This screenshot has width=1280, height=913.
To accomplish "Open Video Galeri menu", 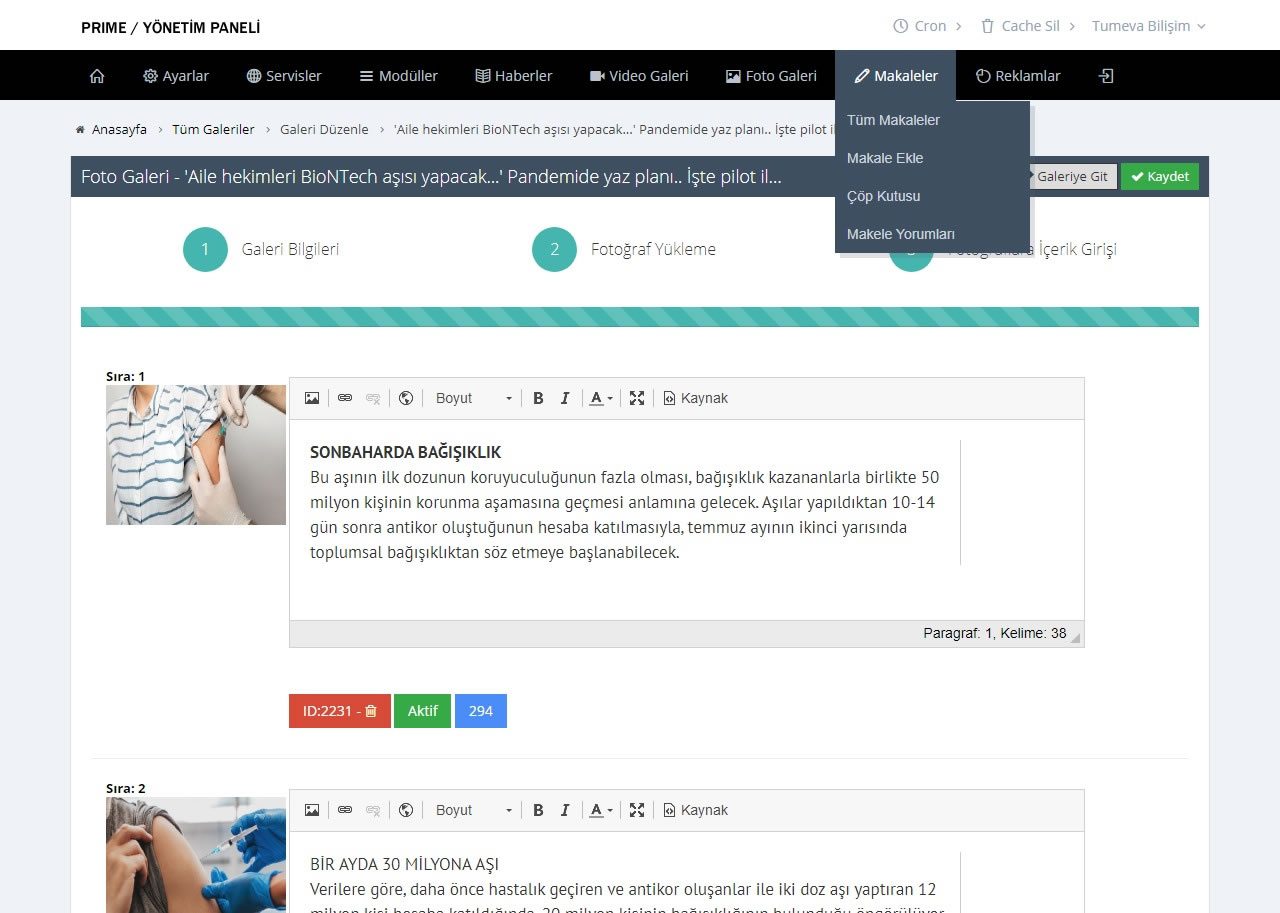I will (x=639, y=76).
